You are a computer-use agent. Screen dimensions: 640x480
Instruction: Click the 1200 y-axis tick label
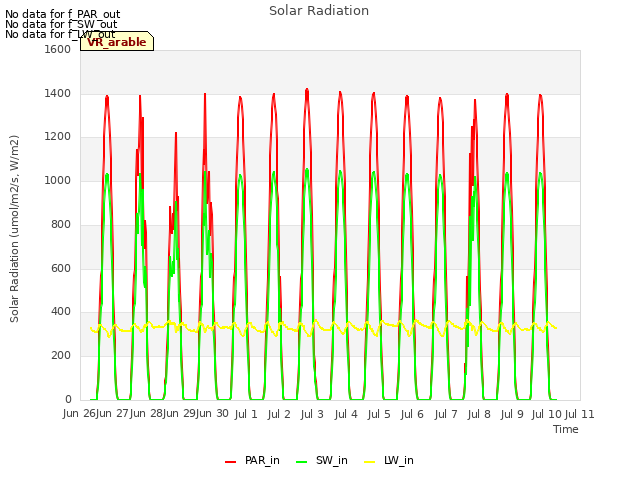tap(58, 137)
